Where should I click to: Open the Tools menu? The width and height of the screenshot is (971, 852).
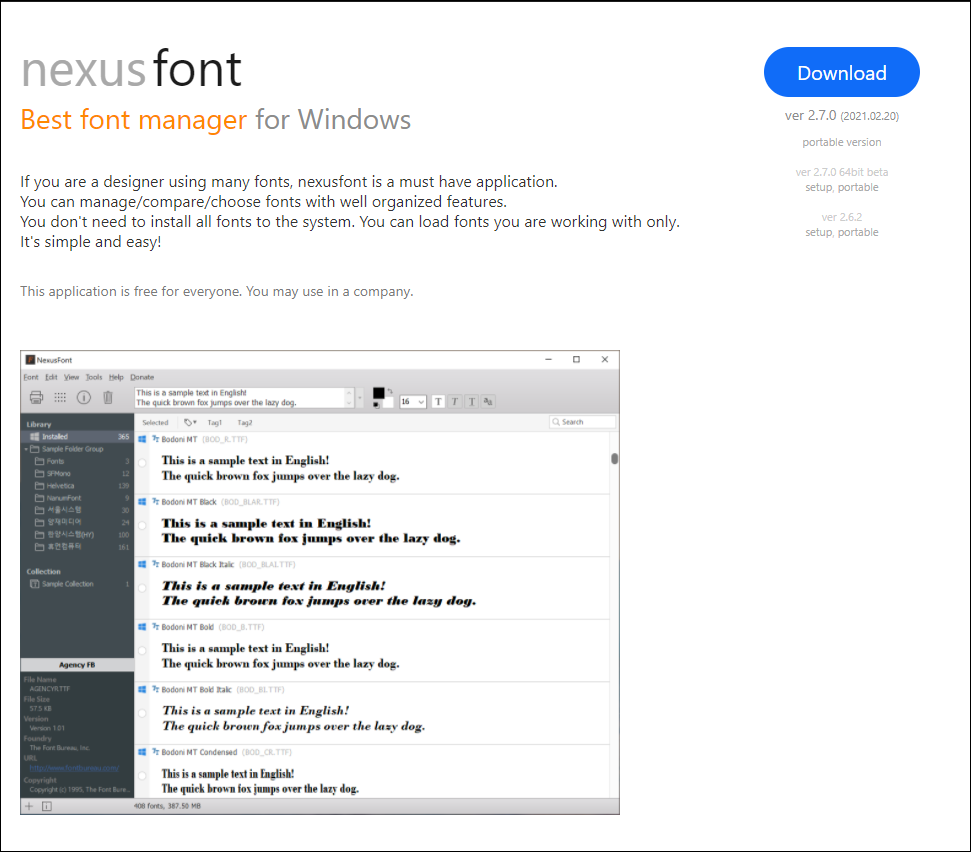(x=94, y=377)
